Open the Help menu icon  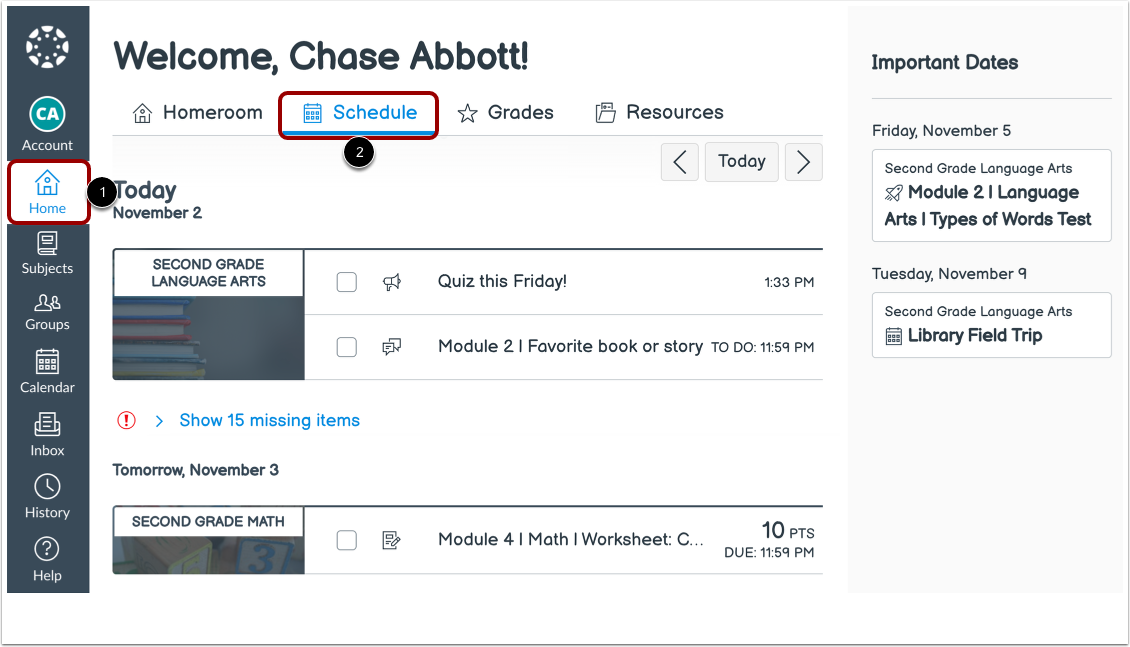click(x=47, y=560)
